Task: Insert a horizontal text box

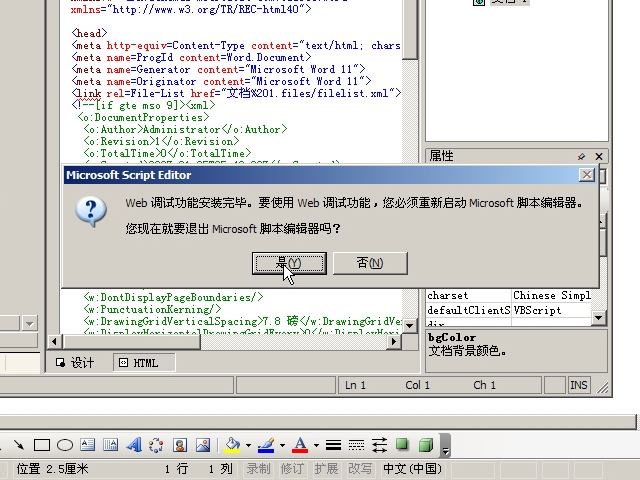Action: (88, 445)
